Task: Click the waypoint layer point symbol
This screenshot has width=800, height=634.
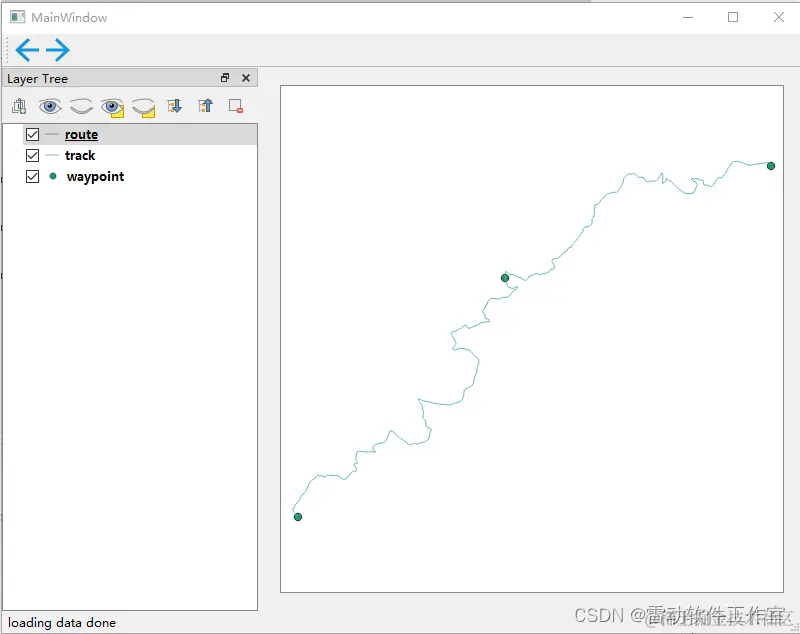Action: (53, 176)
